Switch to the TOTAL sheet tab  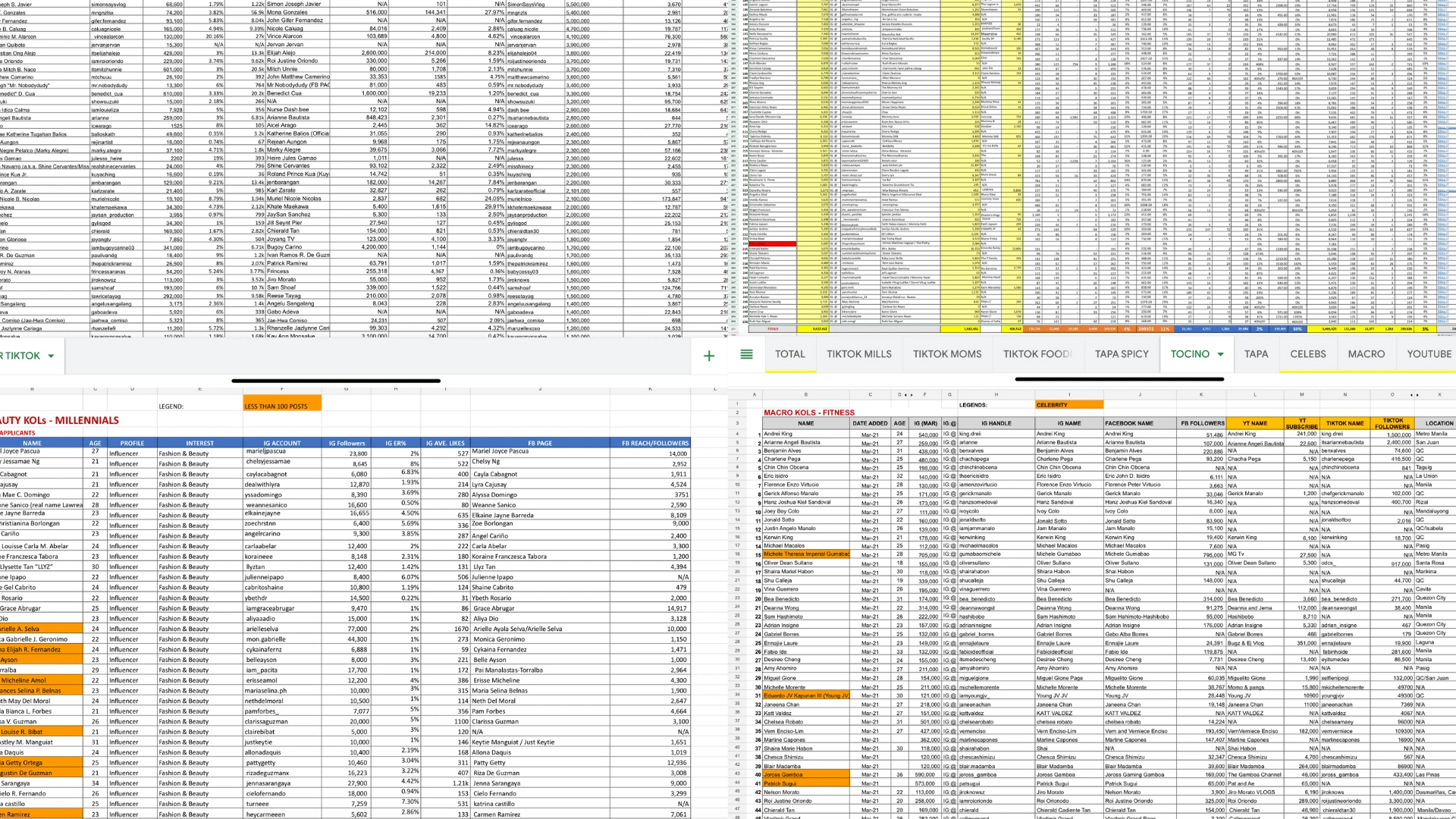coord(789,354)
